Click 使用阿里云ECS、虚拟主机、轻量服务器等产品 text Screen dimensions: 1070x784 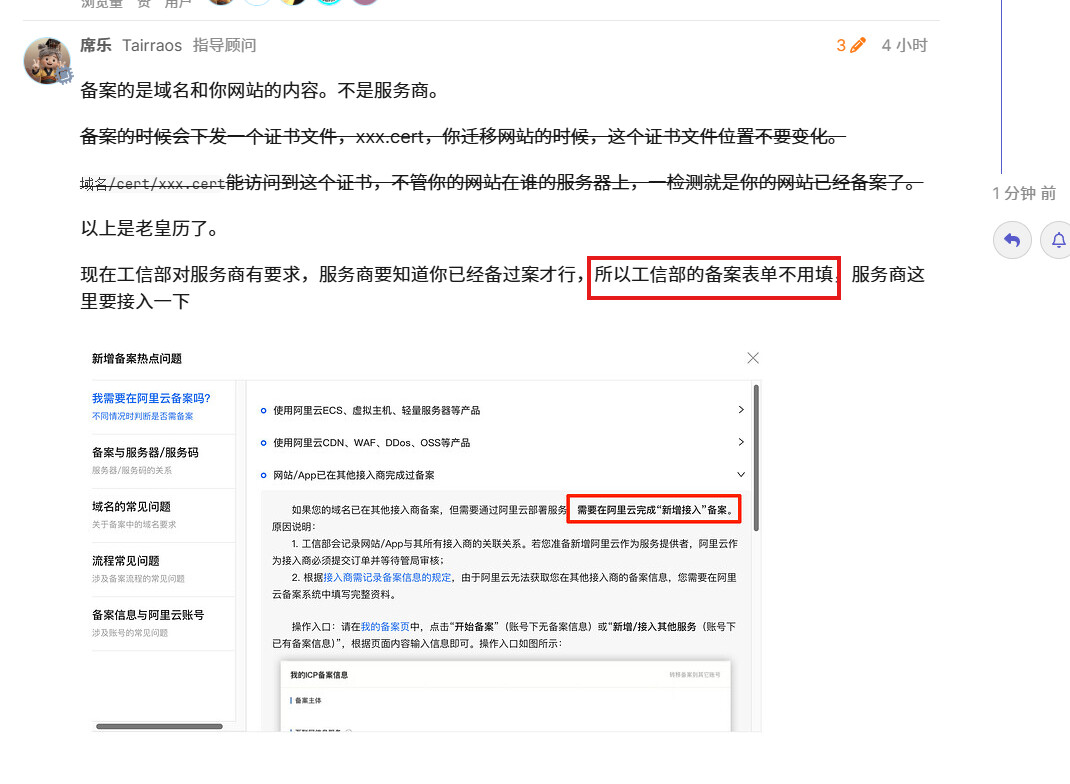pyautogui.click(x=377, y=410)
